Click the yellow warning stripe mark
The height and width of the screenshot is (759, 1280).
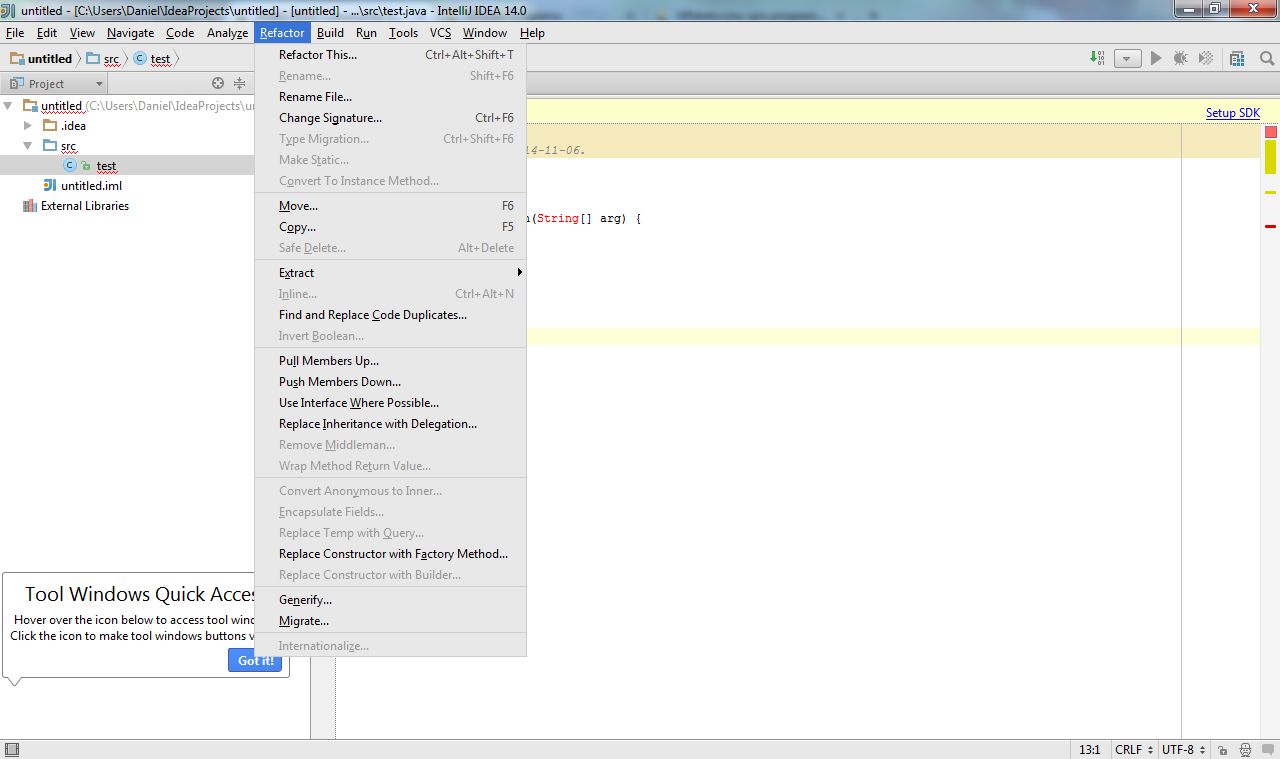coord(1270,192)
